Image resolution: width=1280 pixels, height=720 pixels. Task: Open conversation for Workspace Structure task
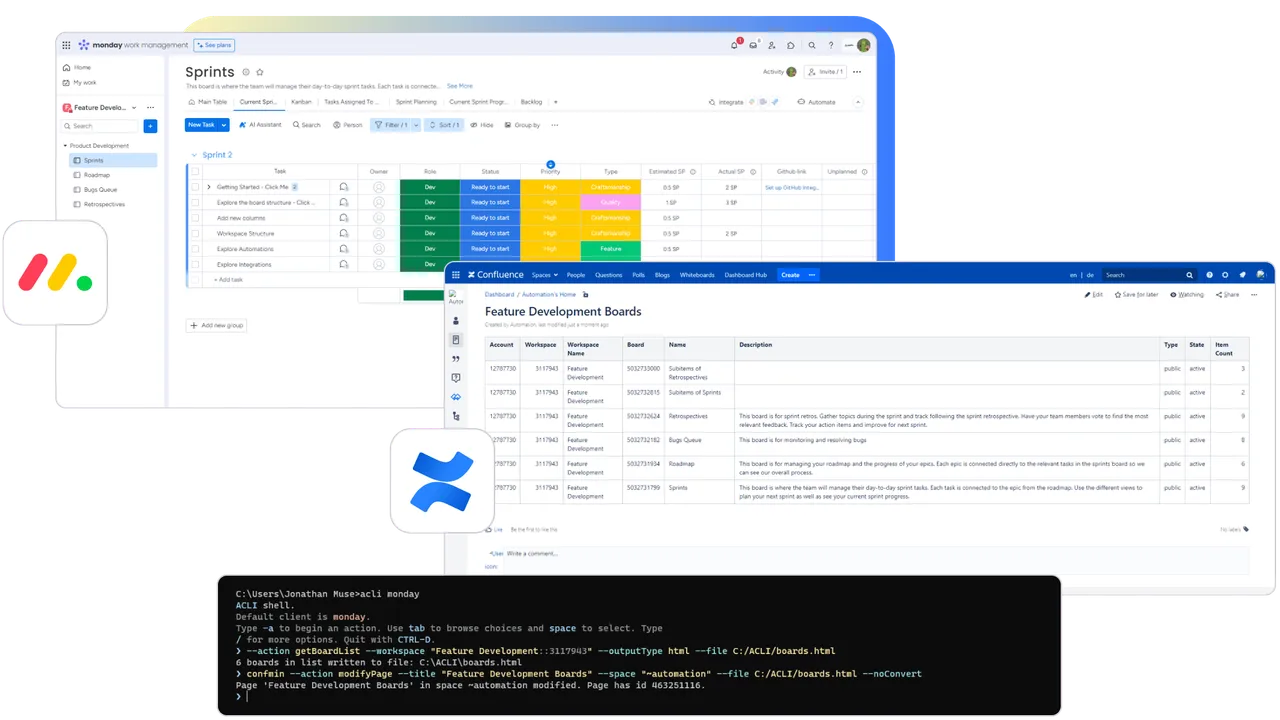[x=344, y=233]
